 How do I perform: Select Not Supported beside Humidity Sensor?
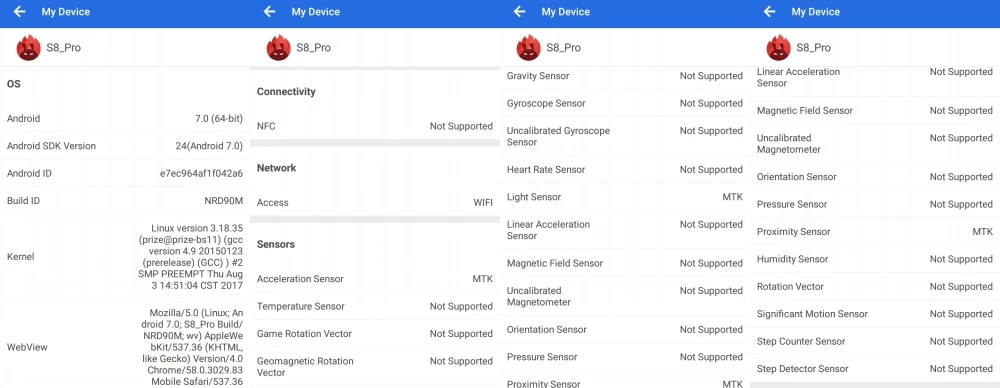(961, 258)
